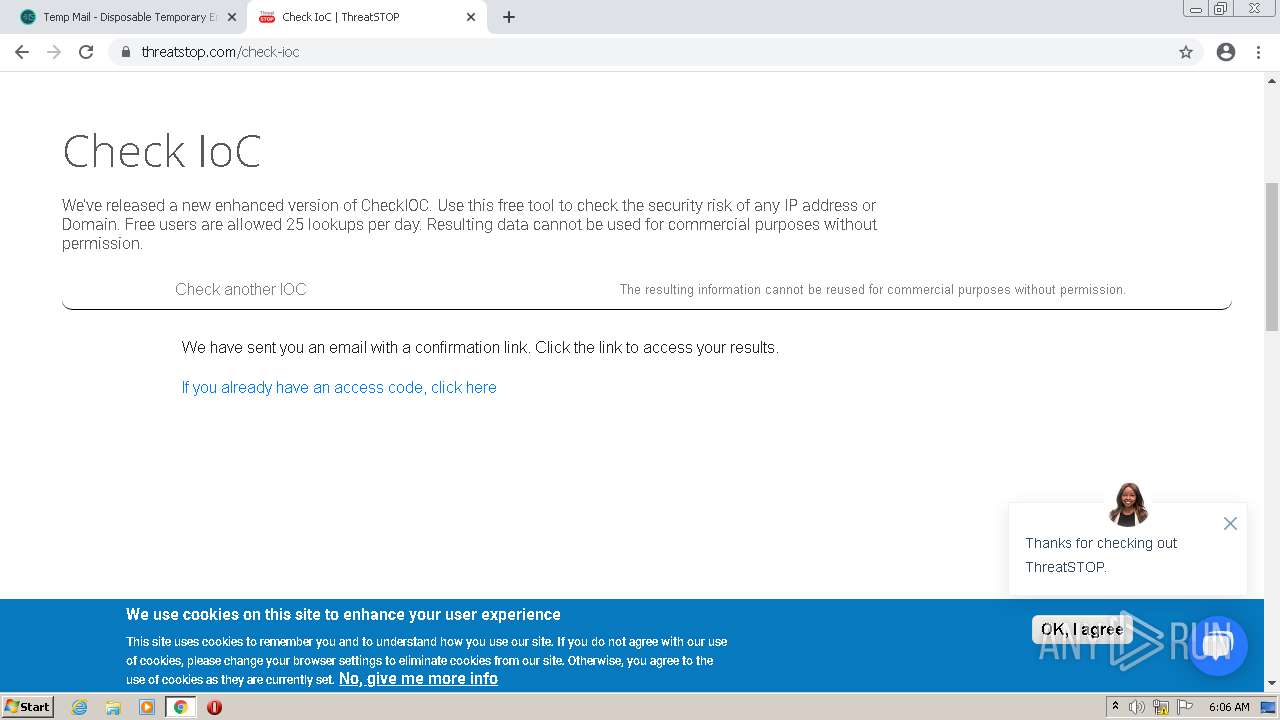This screenshot has height=720, width=1280.
Task: Click the 'Thanks for checking out ThreatSTOP' message
Action: pos(1101,555)
